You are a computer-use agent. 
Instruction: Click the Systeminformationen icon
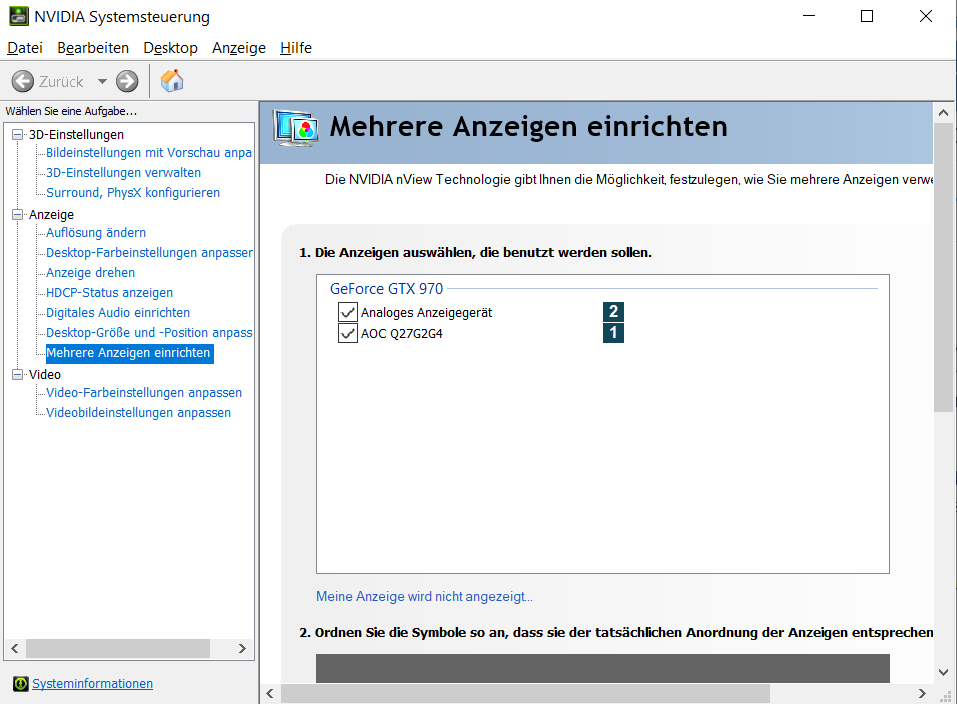pyautogui.click(x=21, y=683)
